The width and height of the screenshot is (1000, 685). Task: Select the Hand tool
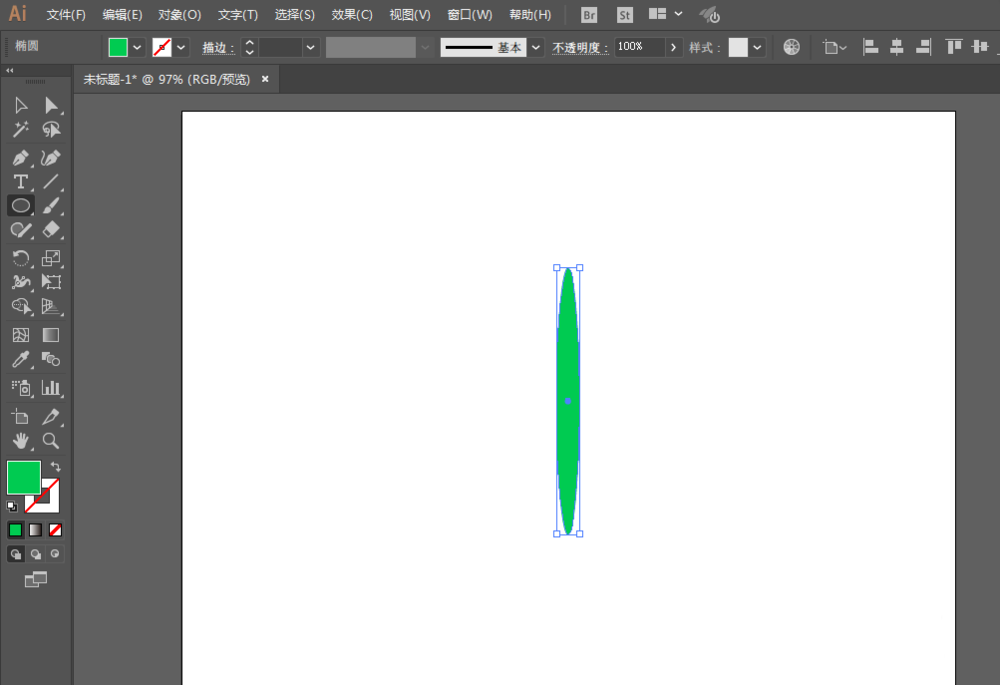20,440
